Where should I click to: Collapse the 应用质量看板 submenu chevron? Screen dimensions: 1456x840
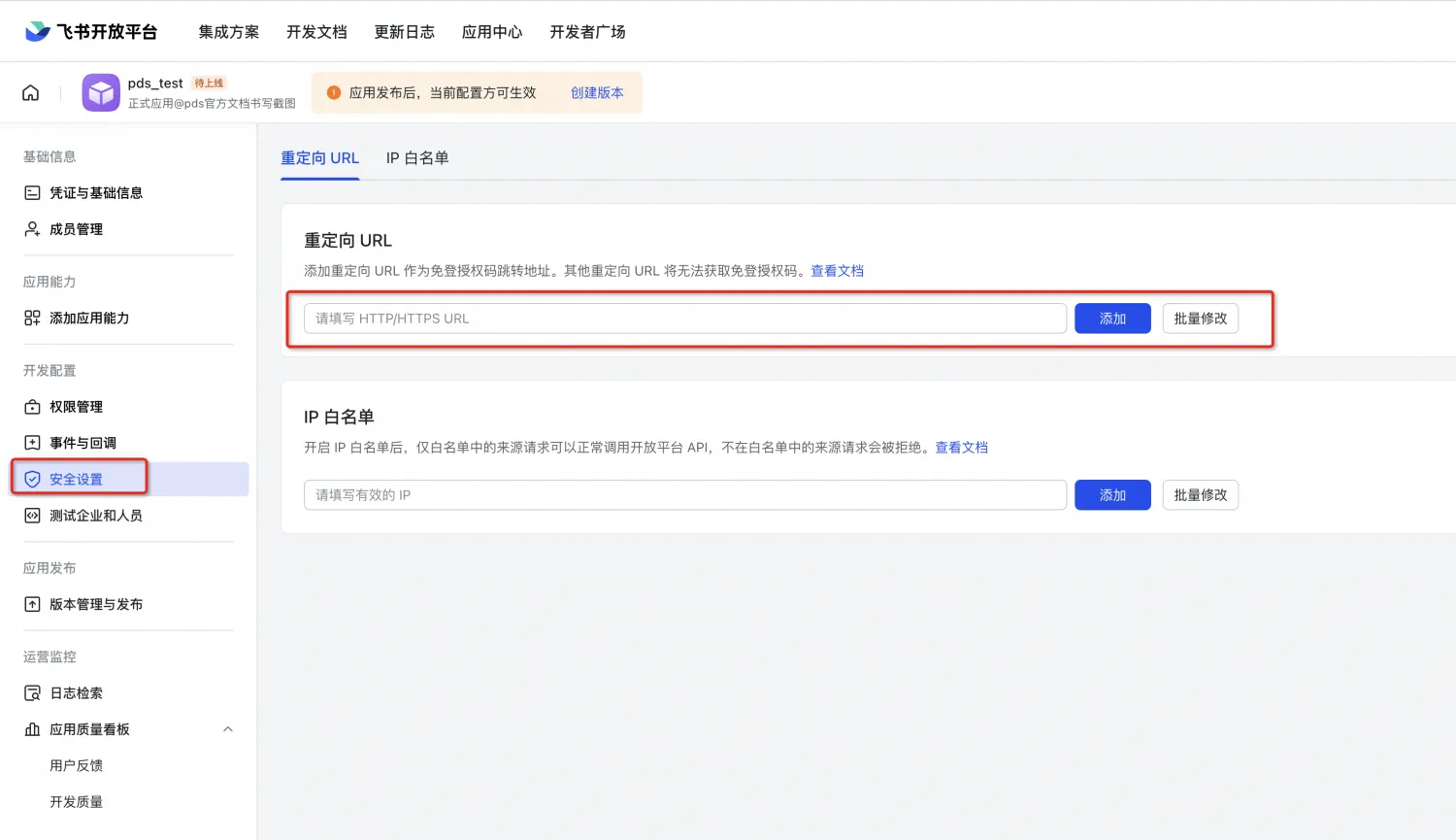coord(228,729)
